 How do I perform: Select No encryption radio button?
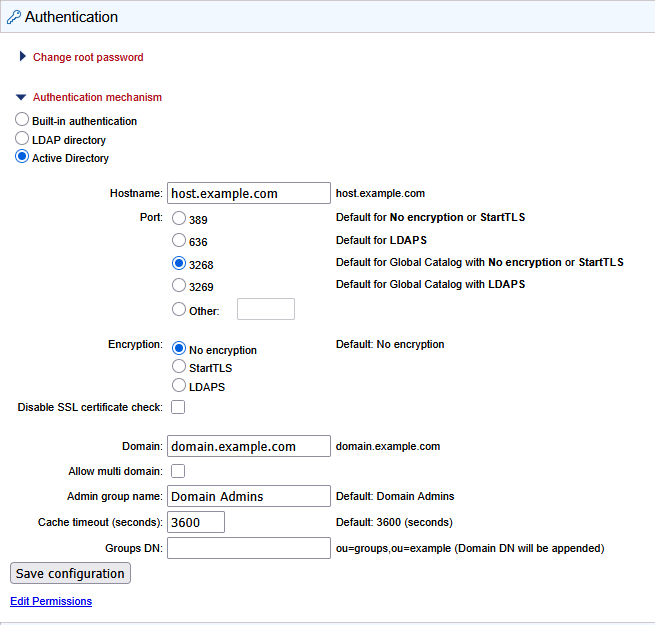[x=179, y=348]
